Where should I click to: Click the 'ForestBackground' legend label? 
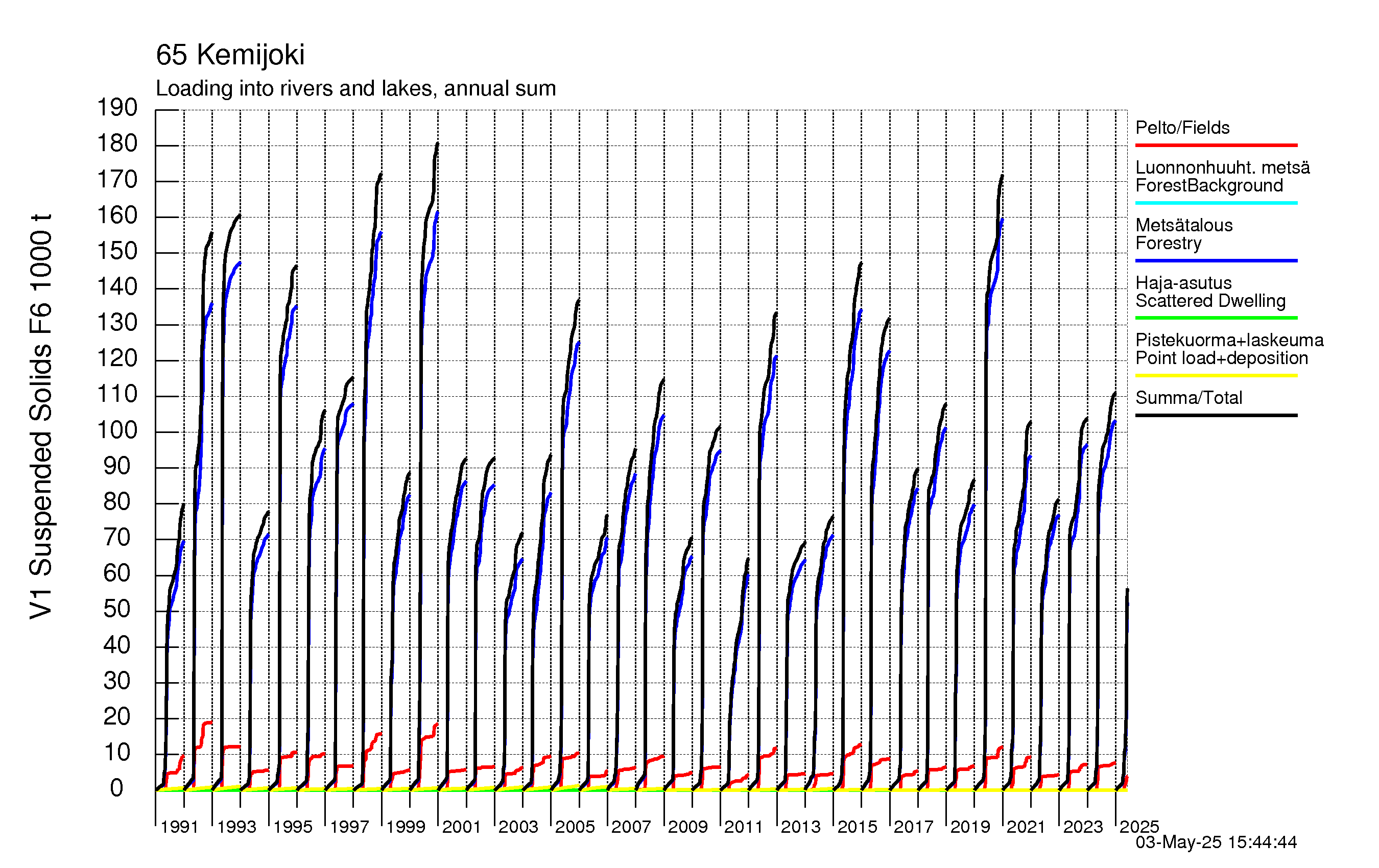pyautogui.click(x=1209, y=185)
